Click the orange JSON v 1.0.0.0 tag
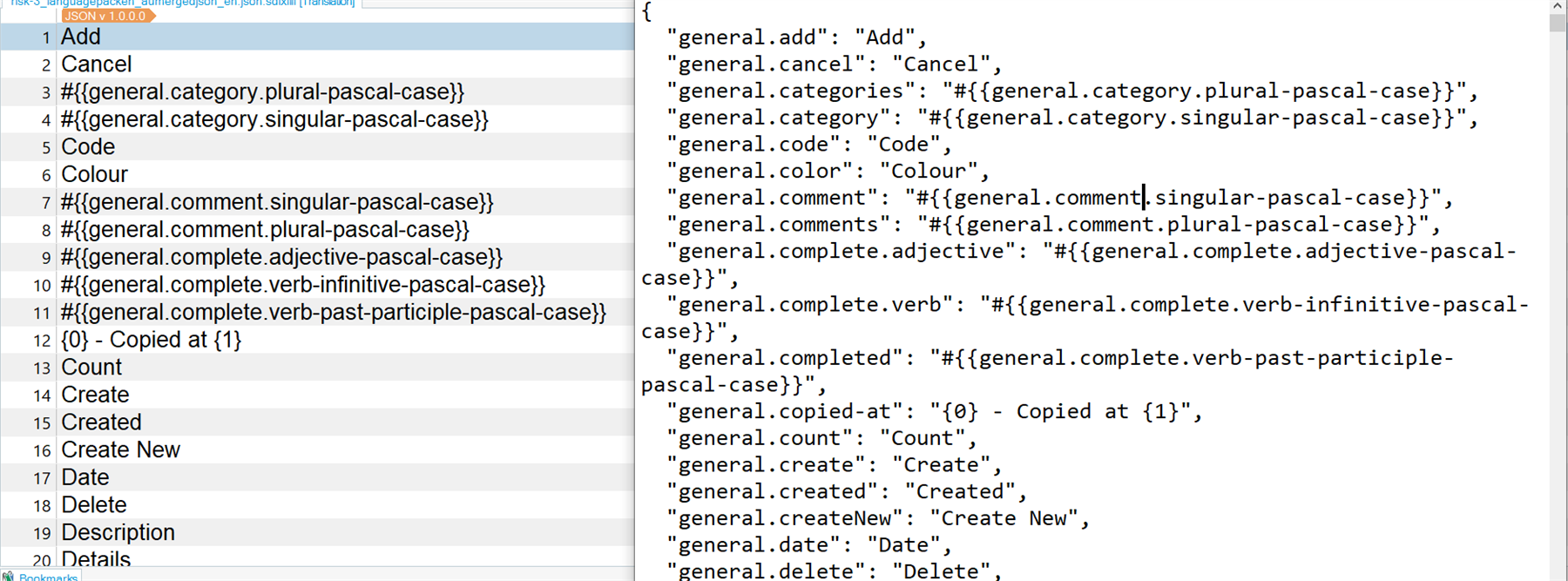The height and width of the screenshot is (581, 1568). (108, 16)
